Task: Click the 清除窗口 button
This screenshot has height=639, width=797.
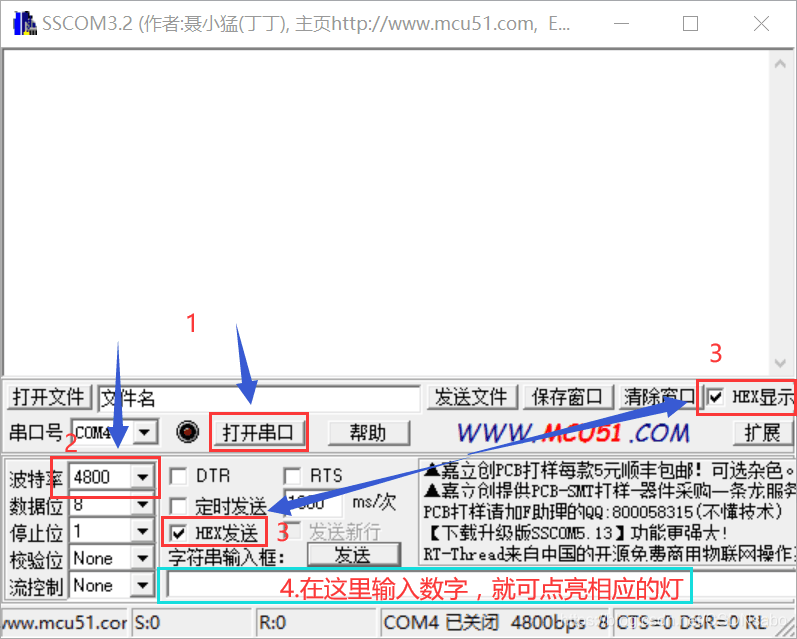Action: 659,397
